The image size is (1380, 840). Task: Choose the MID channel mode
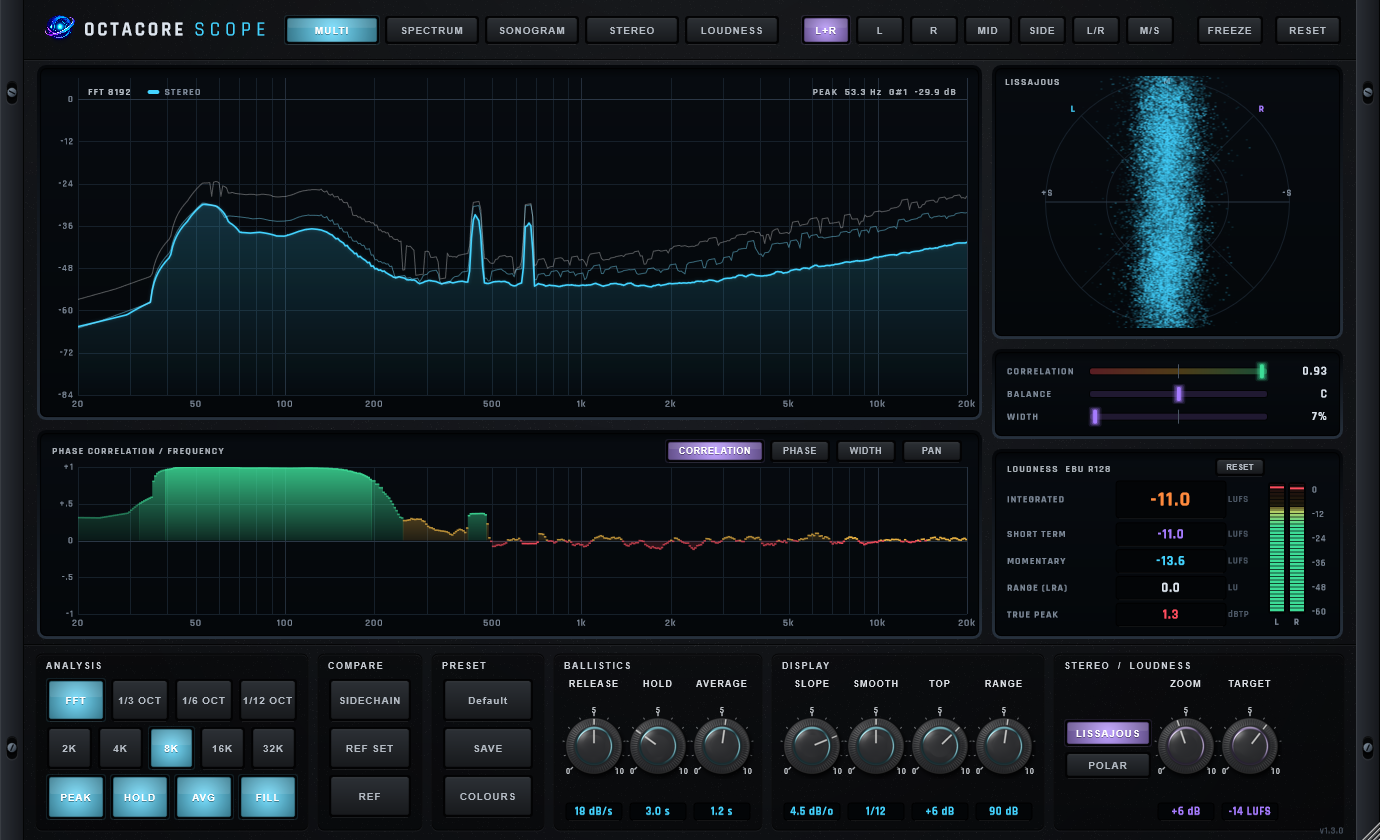click(x=988, y=30)
